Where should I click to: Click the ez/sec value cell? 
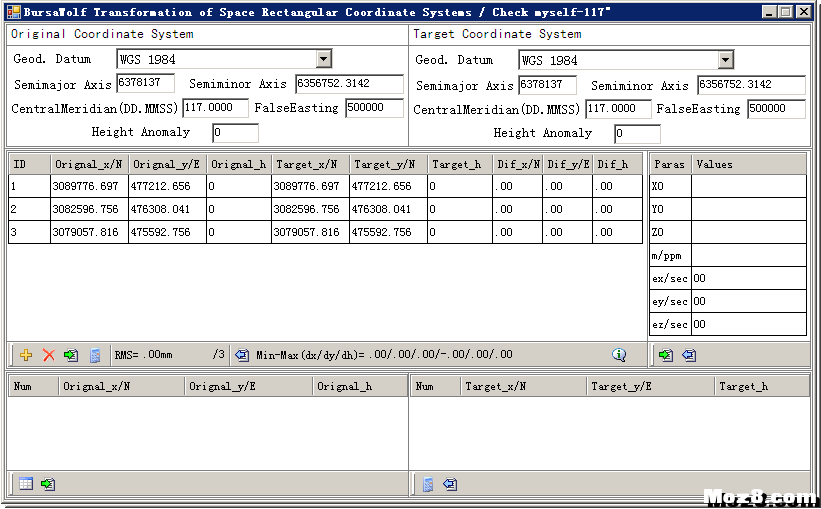[x=749, y=325]
